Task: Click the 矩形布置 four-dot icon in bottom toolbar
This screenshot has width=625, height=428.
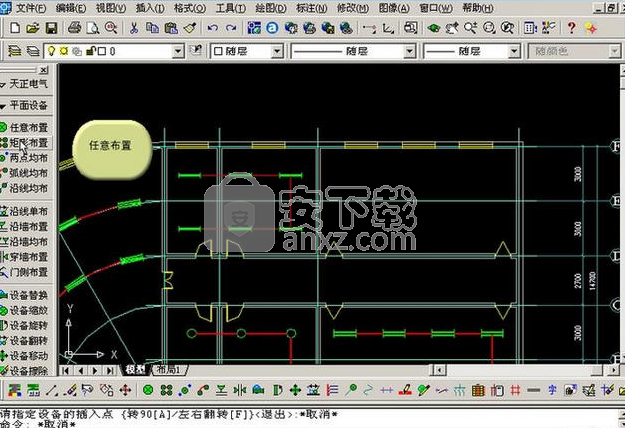Action: click(166, 390)
